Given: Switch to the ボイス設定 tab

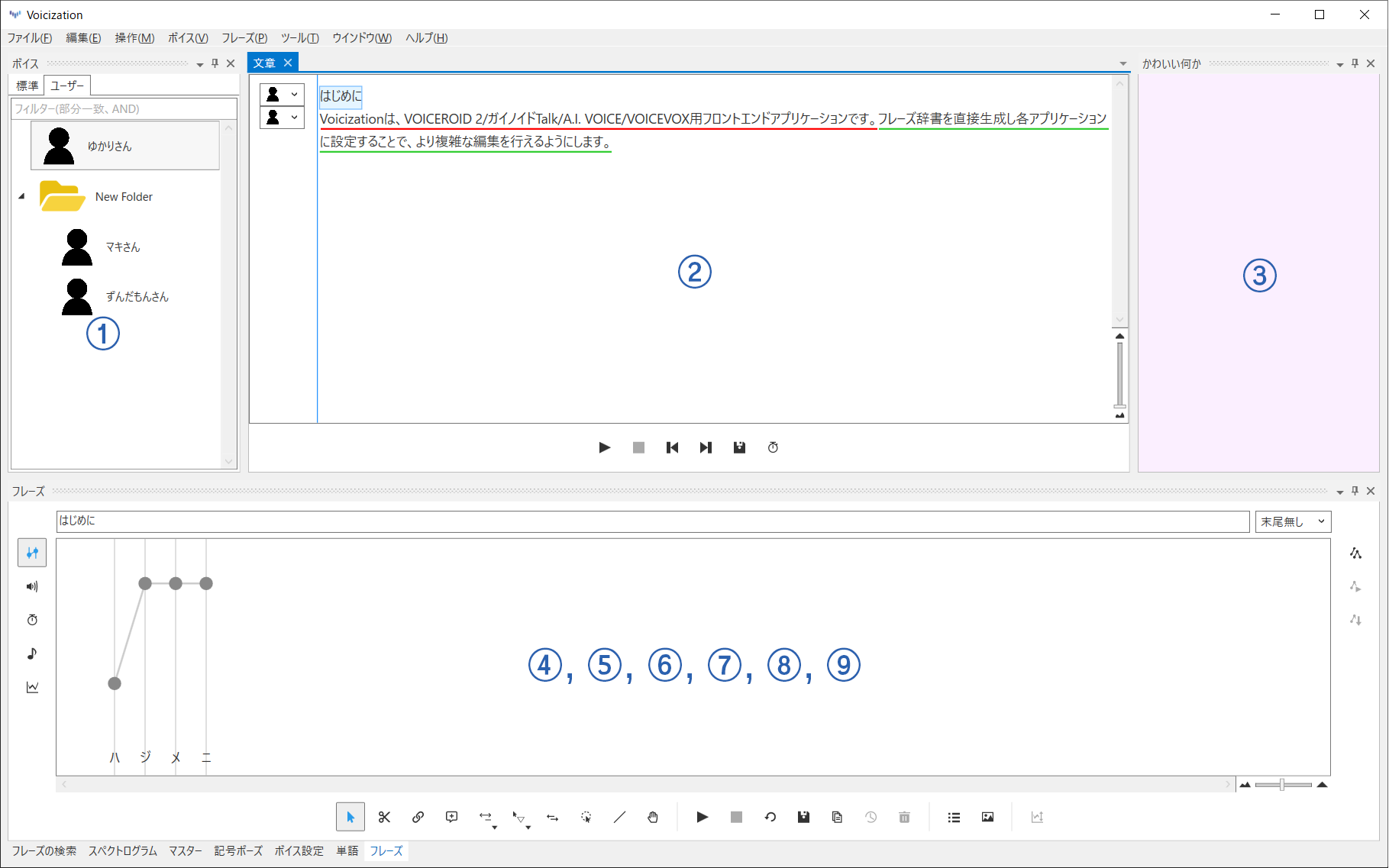Looking at the screenshot, I should (x=299, y=850).
